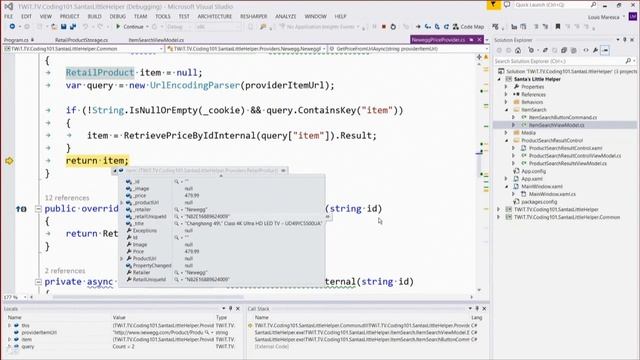This screenshot has width=640, height=360.
Task: Toggle auto-hide pin on Solution Explorer
Action: 624,40
